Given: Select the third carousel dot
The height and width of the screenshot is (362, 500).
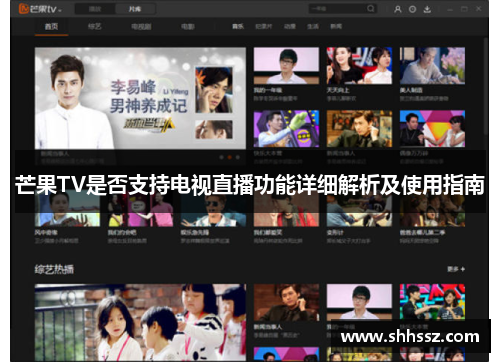Looking at the screenshot, I should pos(237,157).
